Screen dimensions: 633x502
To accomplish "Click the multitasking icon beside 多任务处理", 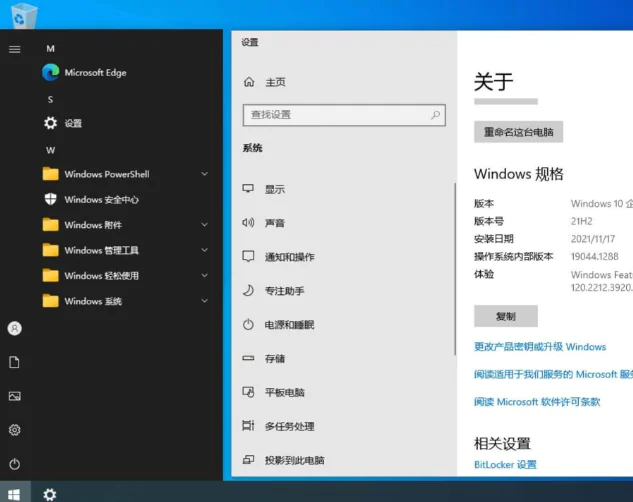I will click(x=248, y=425).
